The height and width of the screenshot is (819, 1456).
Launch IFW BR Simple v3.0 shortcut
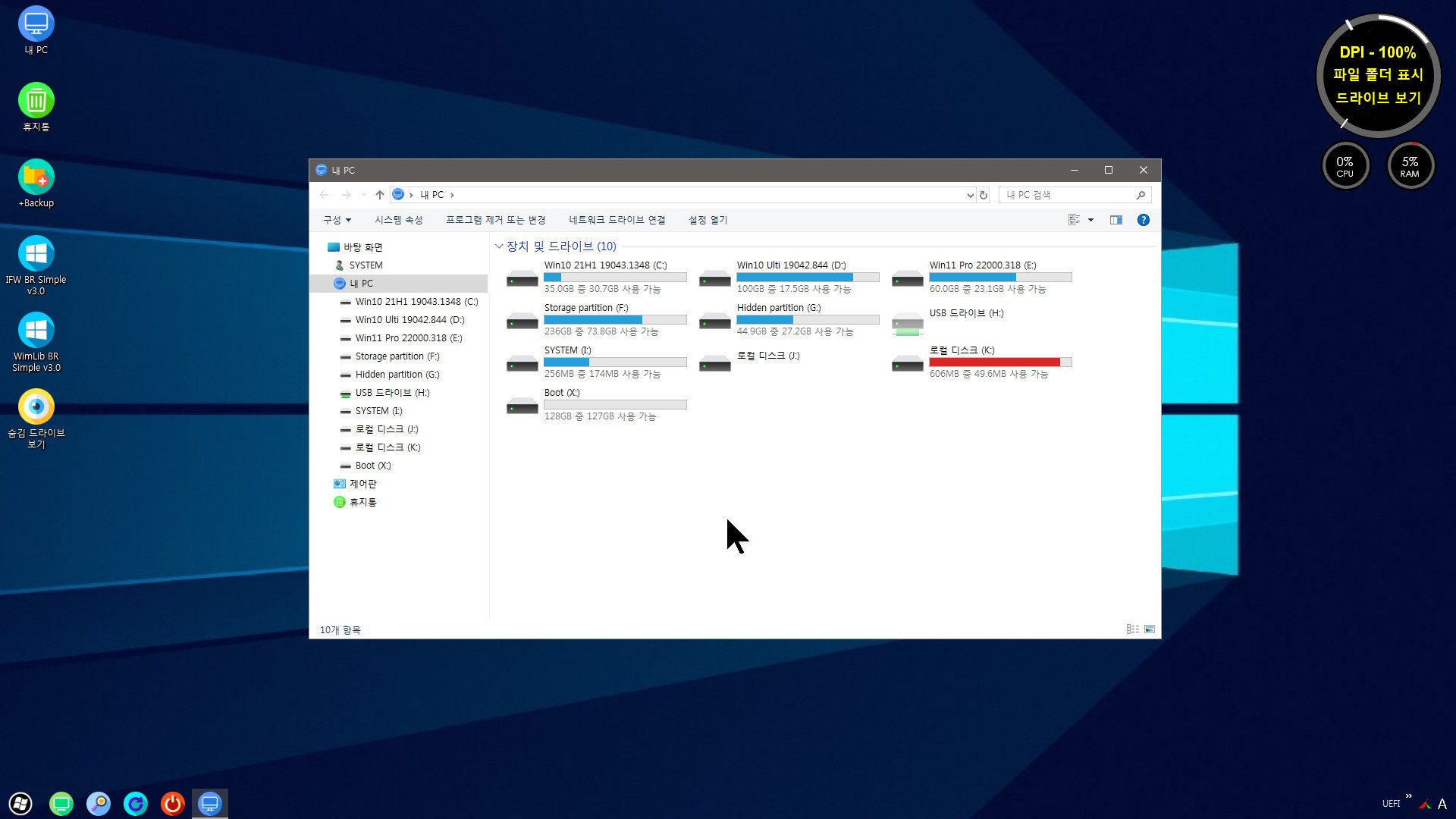tap(36, 265)
